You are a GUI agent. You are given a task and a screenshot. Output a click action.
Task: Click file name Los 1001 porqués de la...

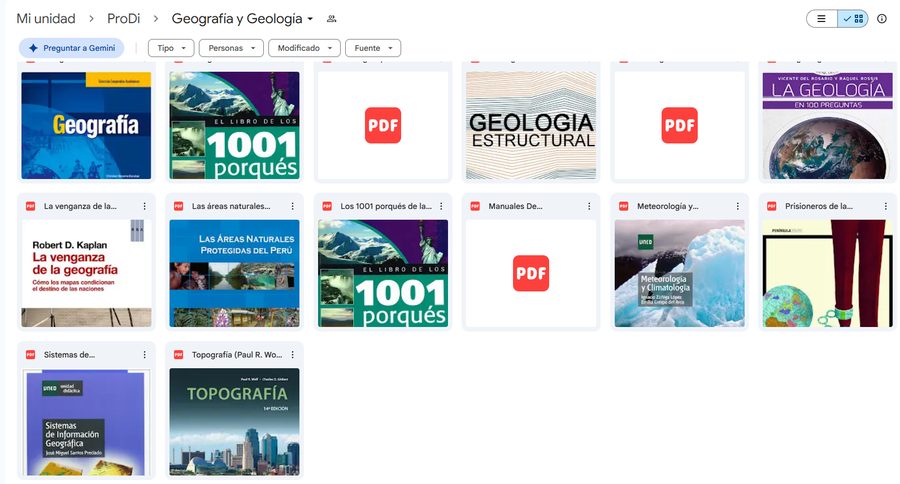point(386,206)
